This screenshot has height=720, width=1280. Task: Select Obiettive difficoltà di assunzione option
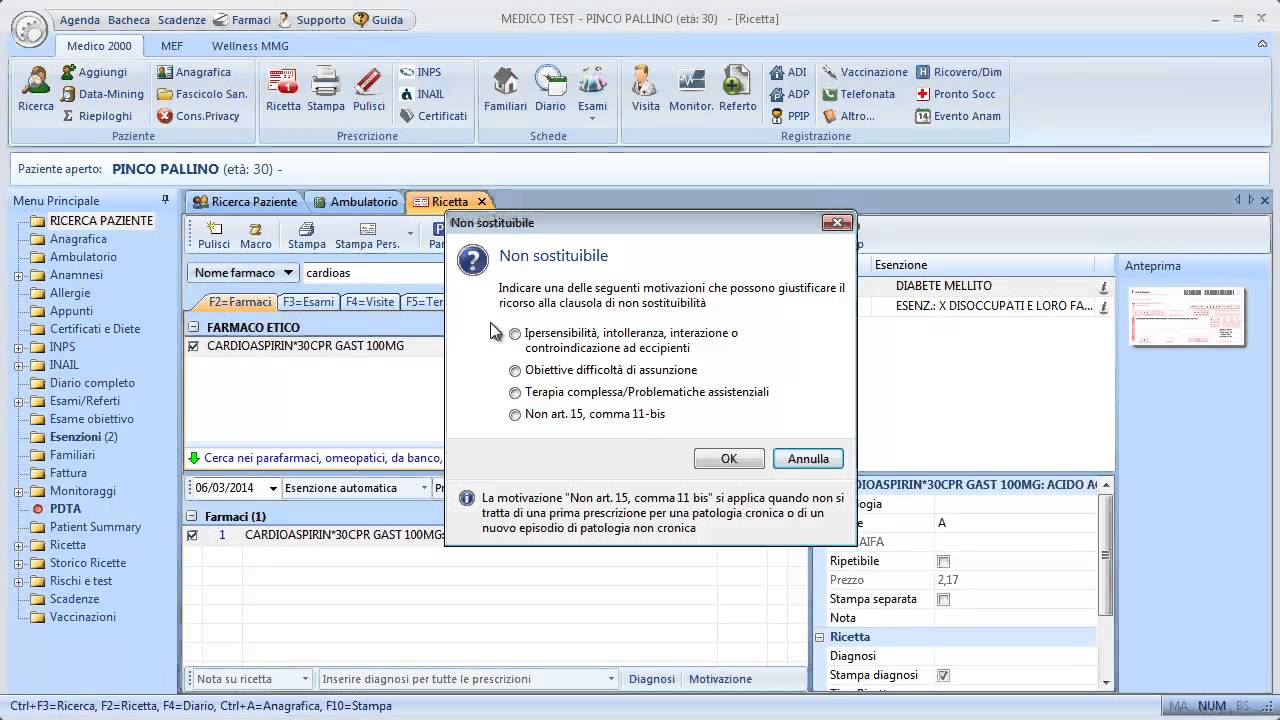pyautogui.click(x=515, y=371)
